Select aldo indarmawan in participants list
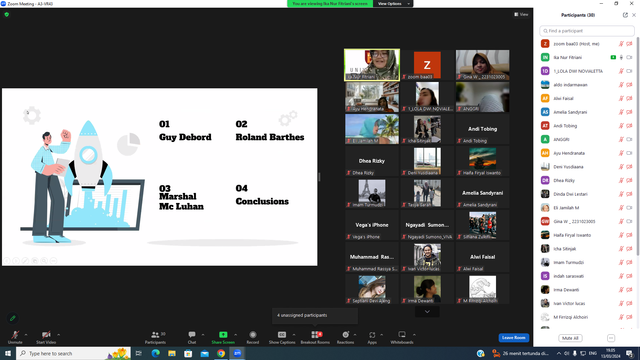Image resolution: width=640 pixels, height=360 pixels. pos(587,85)
